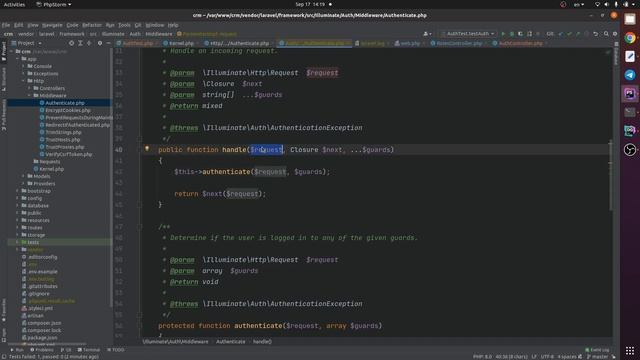Collapse the Middleware folder
The height and width of the screenshot is (360, 640).
29,96
